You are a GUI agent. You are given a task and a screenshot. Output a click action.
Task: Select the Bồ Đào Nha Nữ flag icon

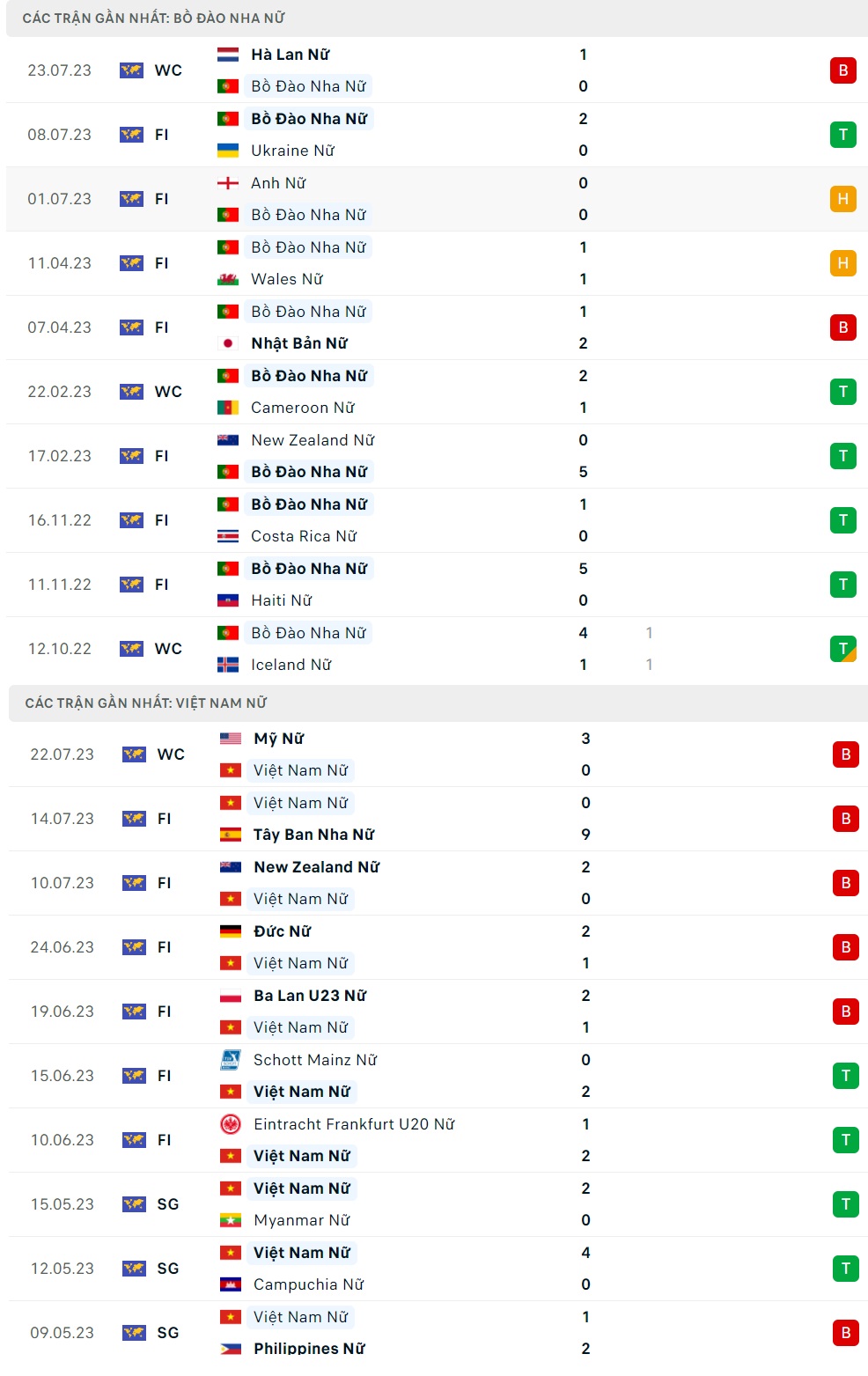(x=227, y=85)
